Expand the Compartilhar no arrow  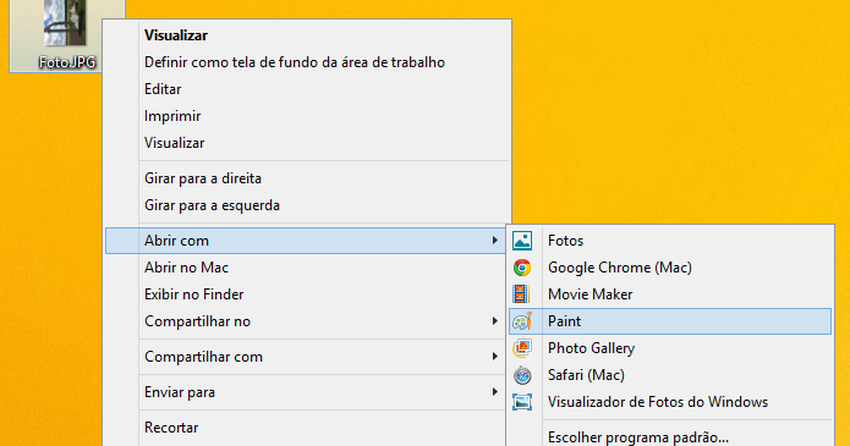494,321
